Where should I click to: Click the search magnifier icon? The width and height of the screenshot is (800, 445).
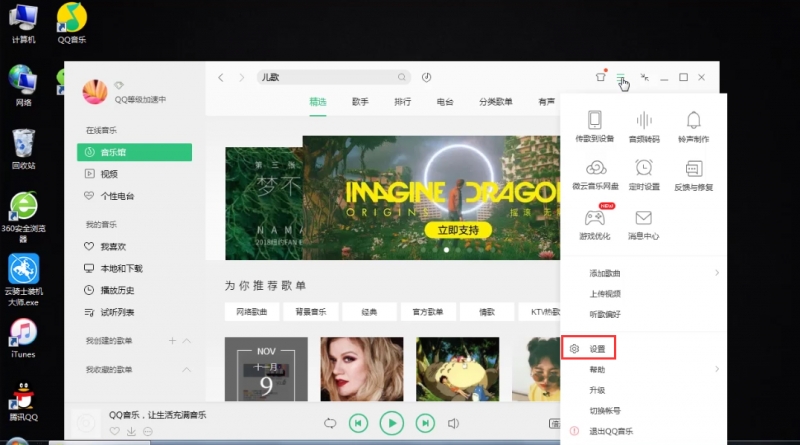coord(402,77)
